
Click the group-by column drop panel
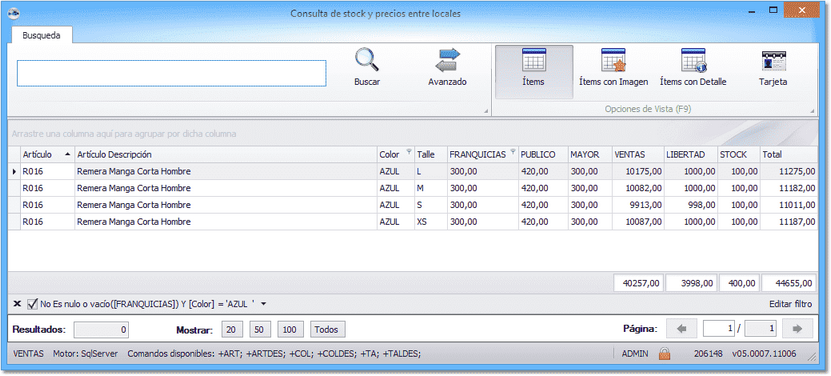point(413,134)
